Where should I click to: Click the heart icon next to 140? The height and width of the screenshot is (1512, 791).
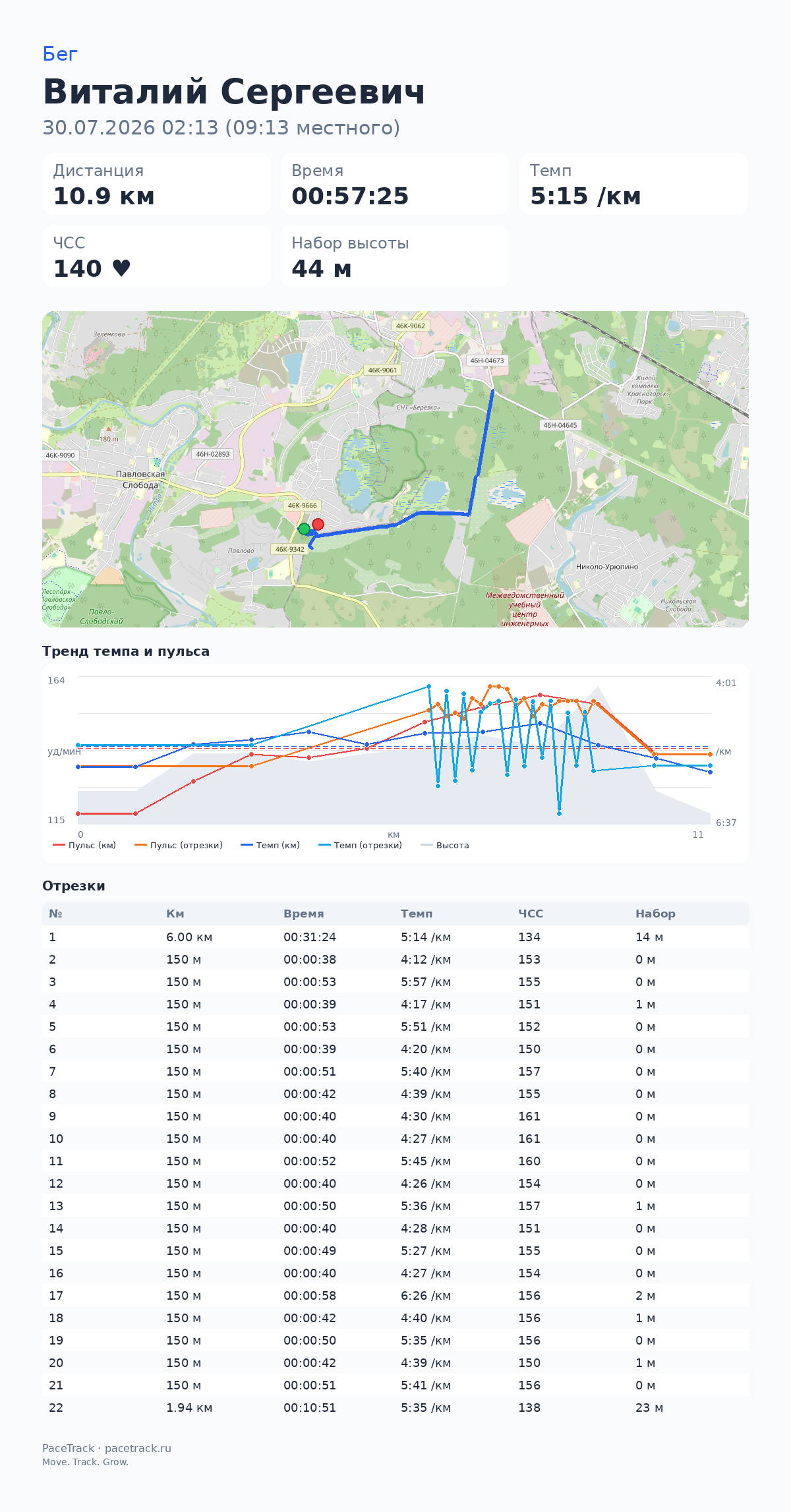coord(121,268)
